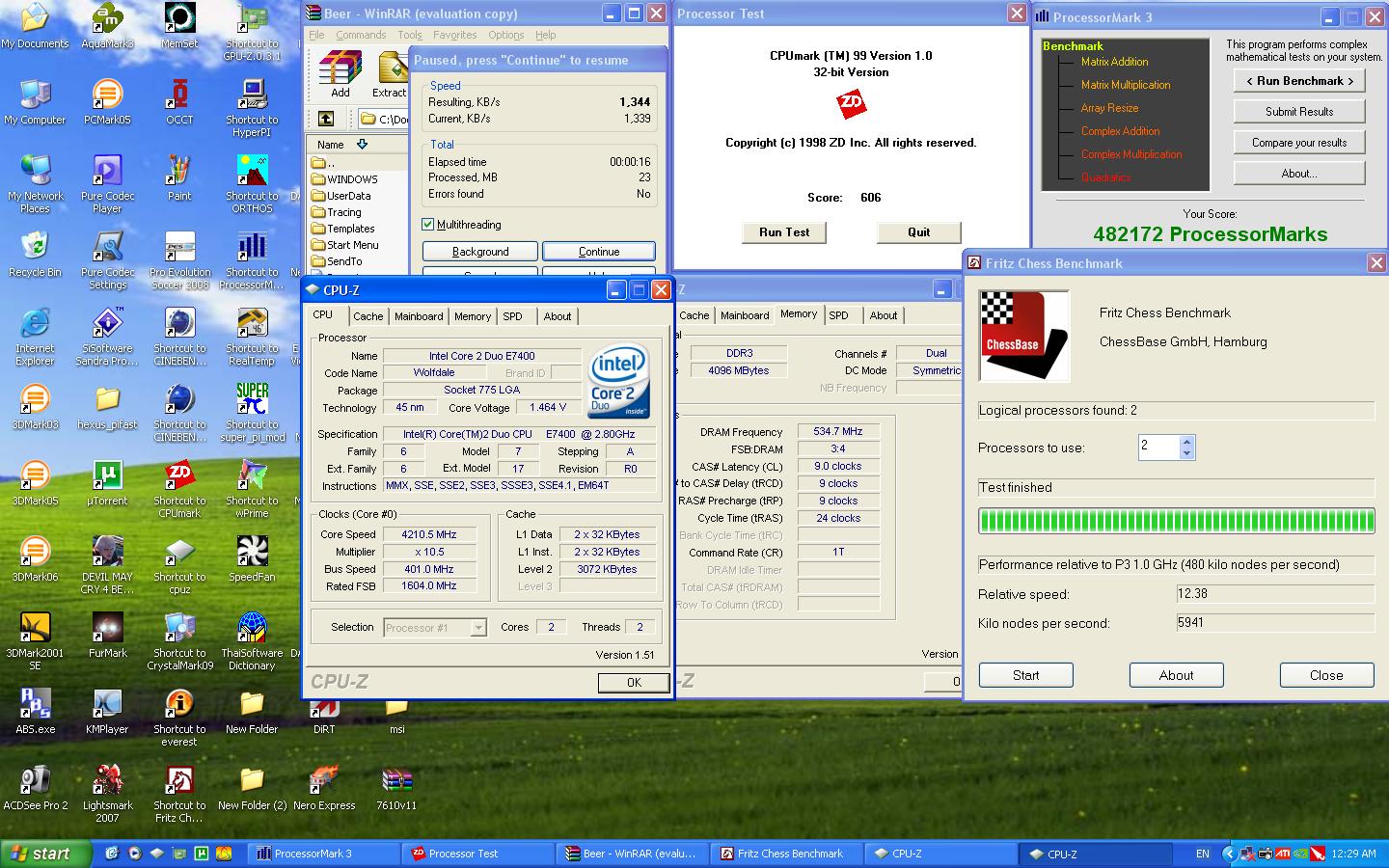The width and height of the screenshot is (1389, 868).
Task: Select the PCMark05 desktop icon
Action: pyautogui.click(x=107, y=101)
